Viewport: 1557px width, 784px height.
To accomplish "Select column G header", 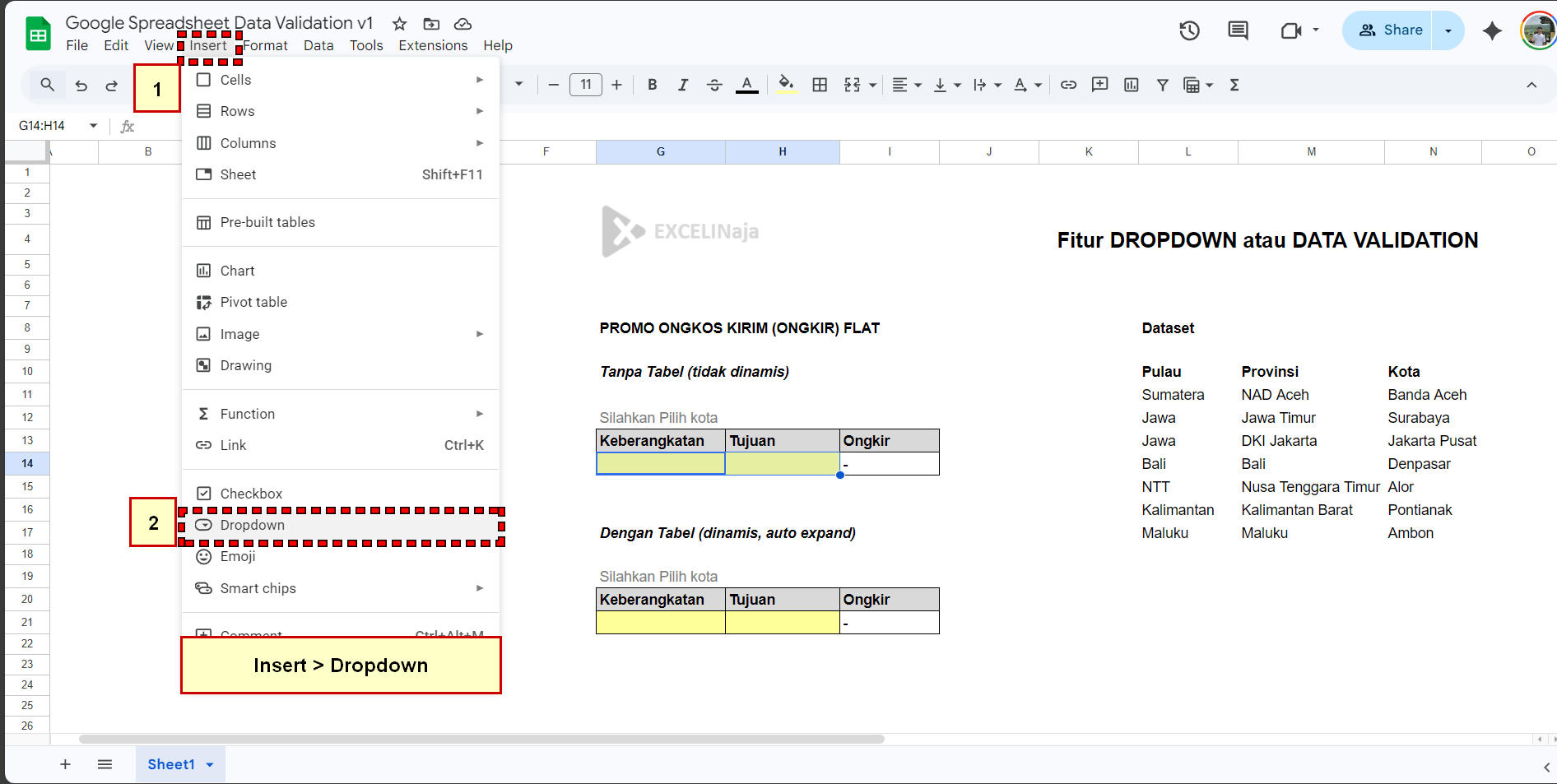I will point(660,151).
